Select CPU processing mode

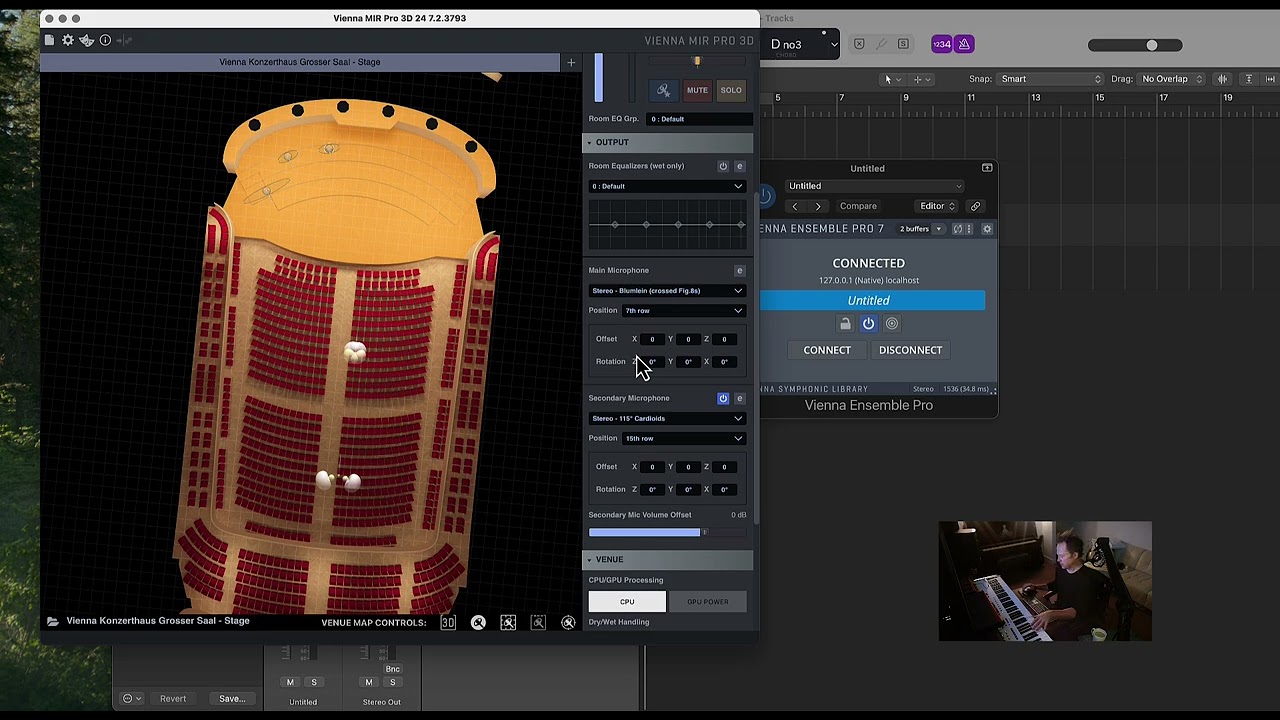pos(627,602)
